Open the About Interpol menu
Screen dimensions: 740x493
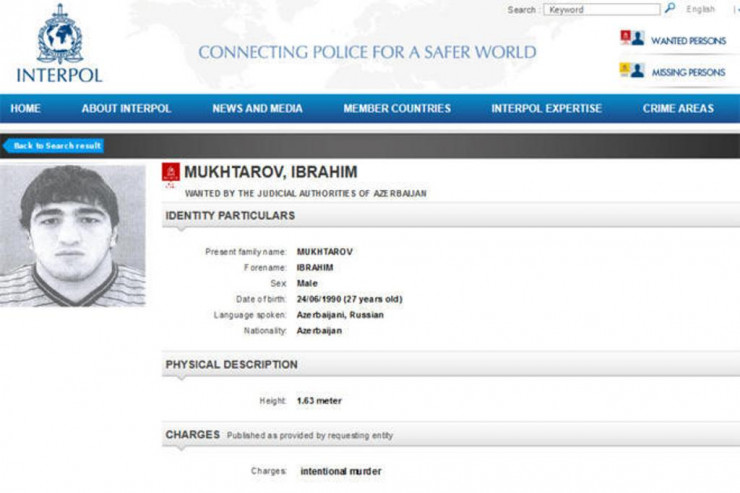coord(126,108)
